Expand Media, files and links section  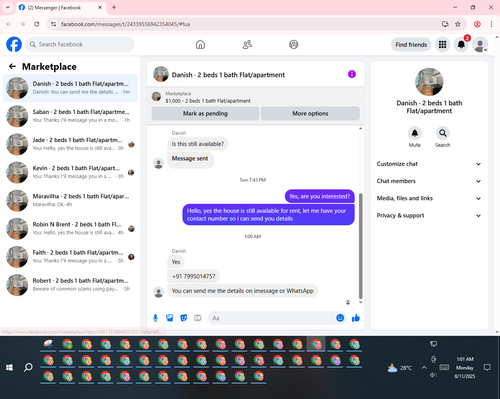(429, 198)
